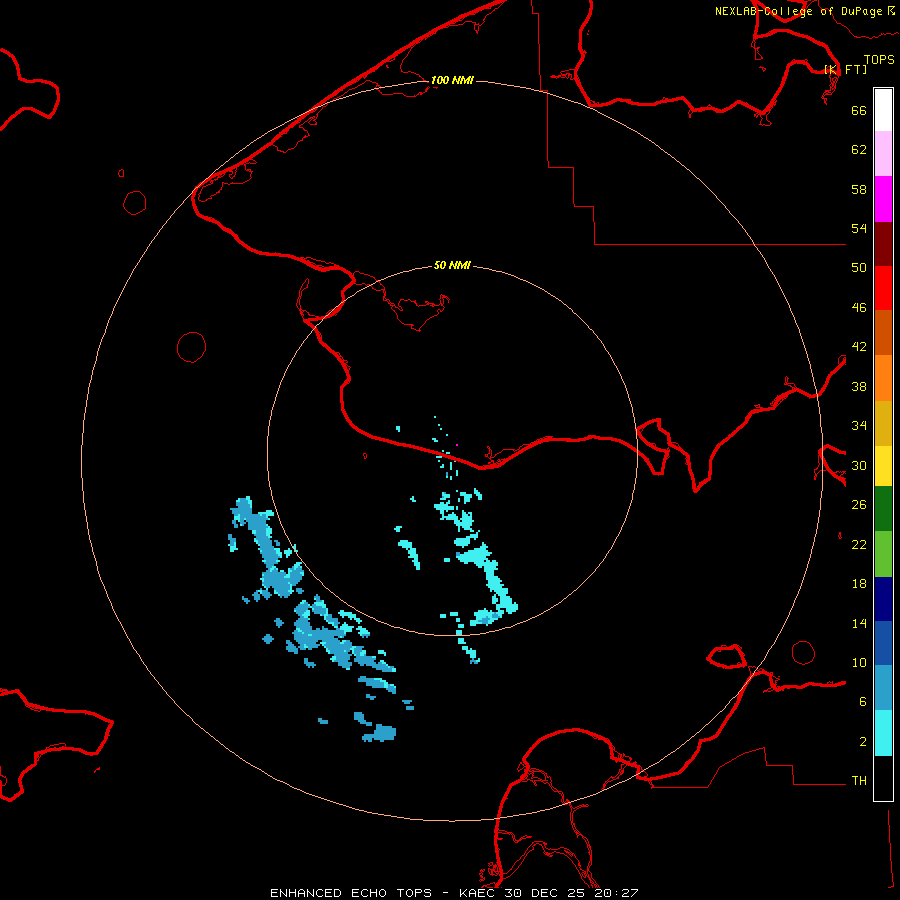
Task: Click legend value 54
Action: (859, 228)
